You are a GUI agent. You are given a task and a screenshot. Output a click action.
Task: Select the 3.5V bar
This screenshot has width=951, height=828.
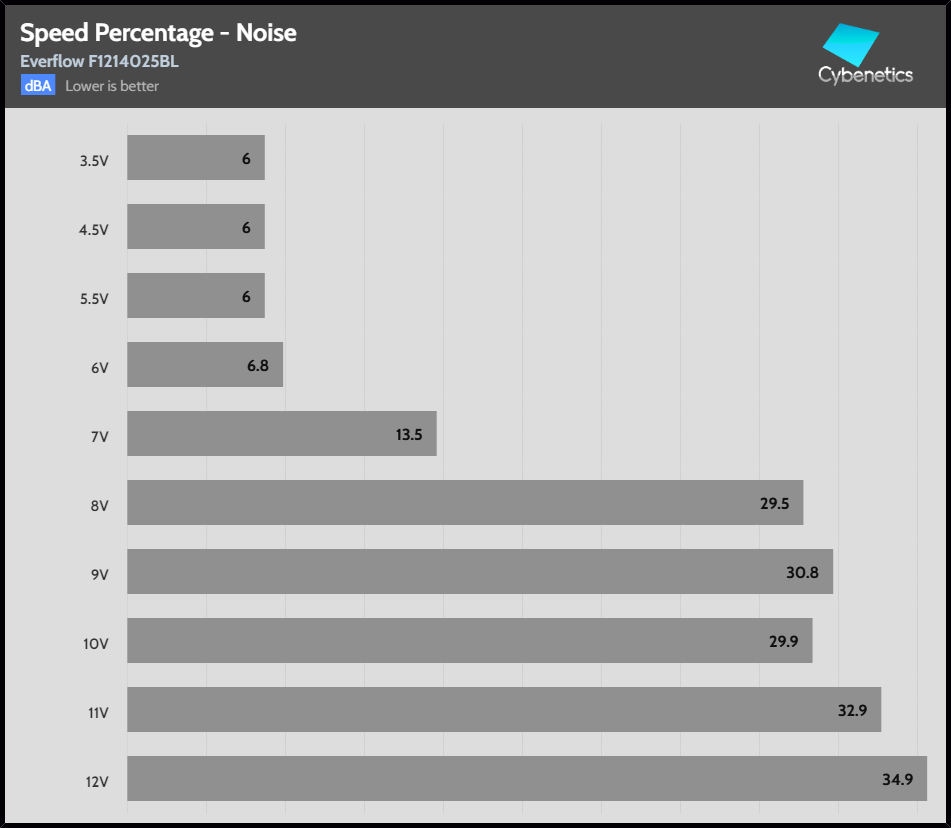click(195, 158)
